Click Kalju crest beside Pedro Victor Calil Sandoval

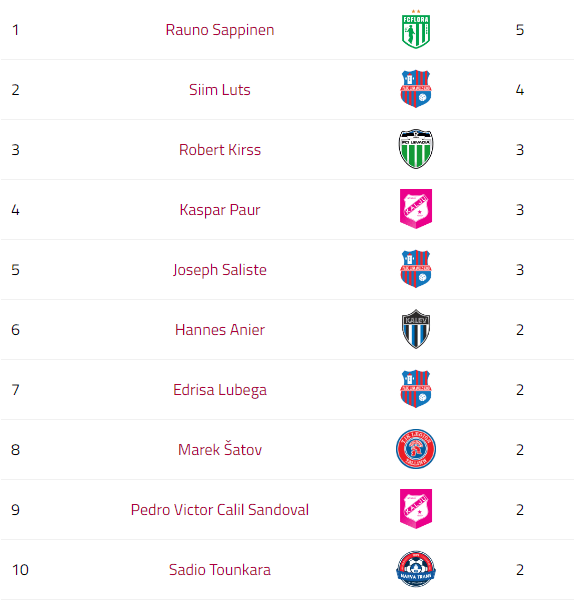(x=416, y=509)
